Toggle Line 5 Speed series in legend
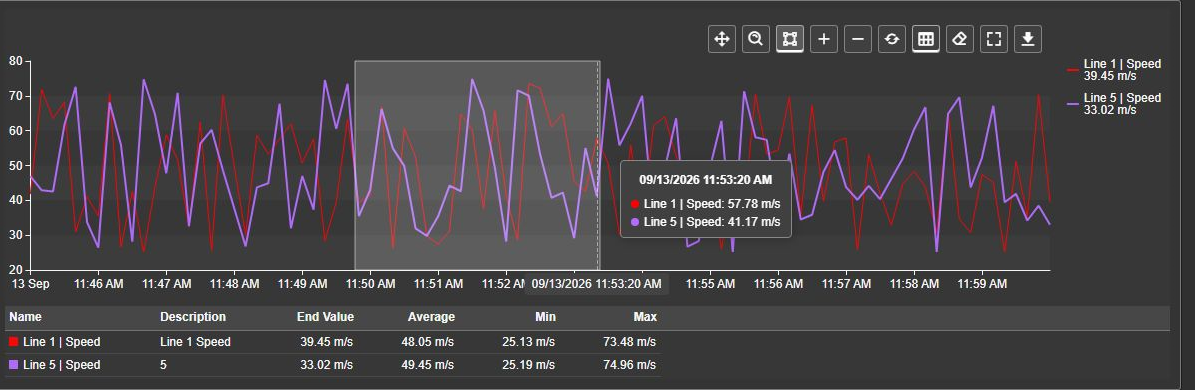Viewport: 1195px width, 390px height. pos(1114,104)
